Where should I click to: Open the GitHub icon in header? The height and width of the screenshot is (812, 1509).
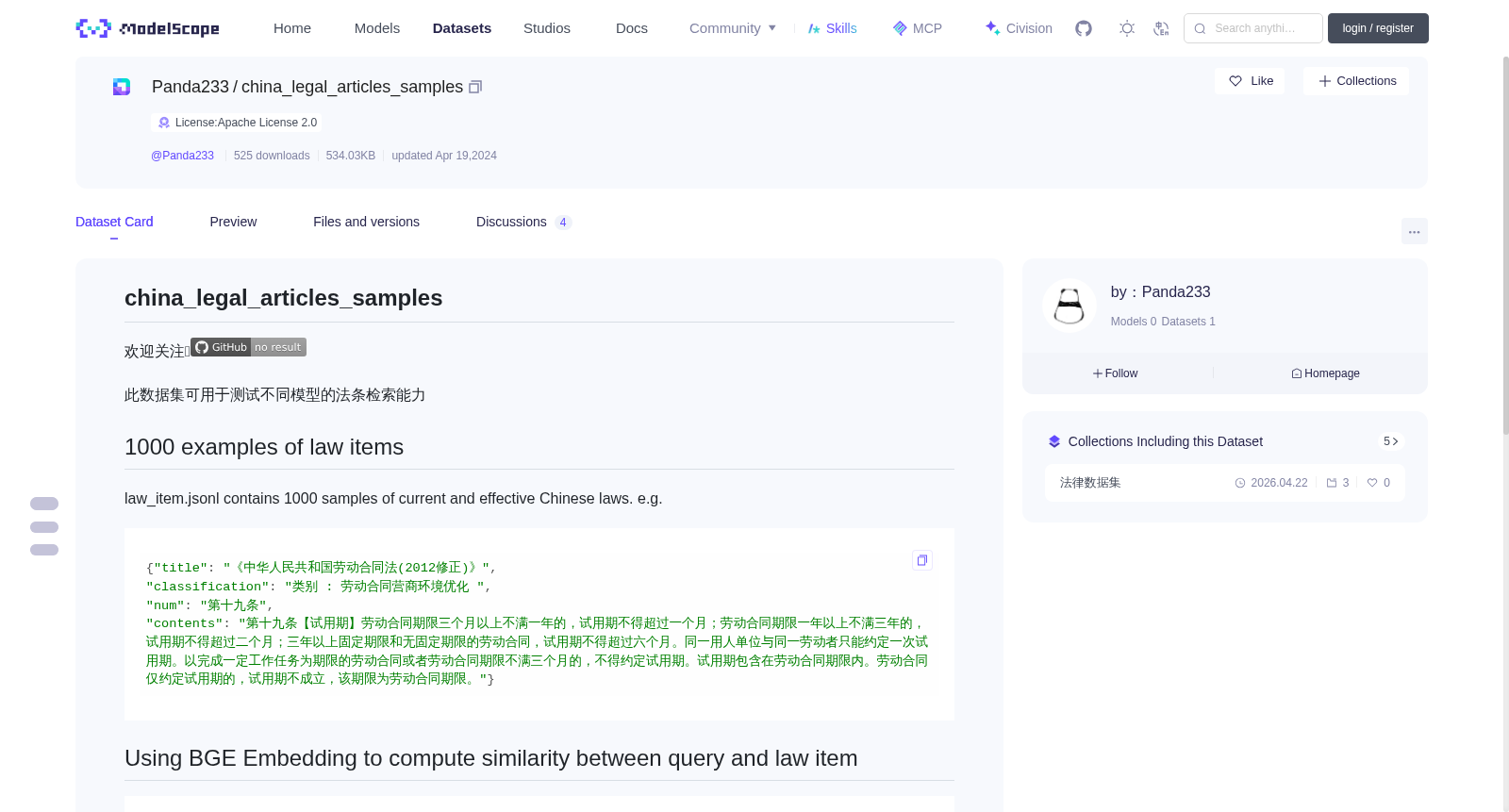pyautogui.click(x=1084, y=28)
